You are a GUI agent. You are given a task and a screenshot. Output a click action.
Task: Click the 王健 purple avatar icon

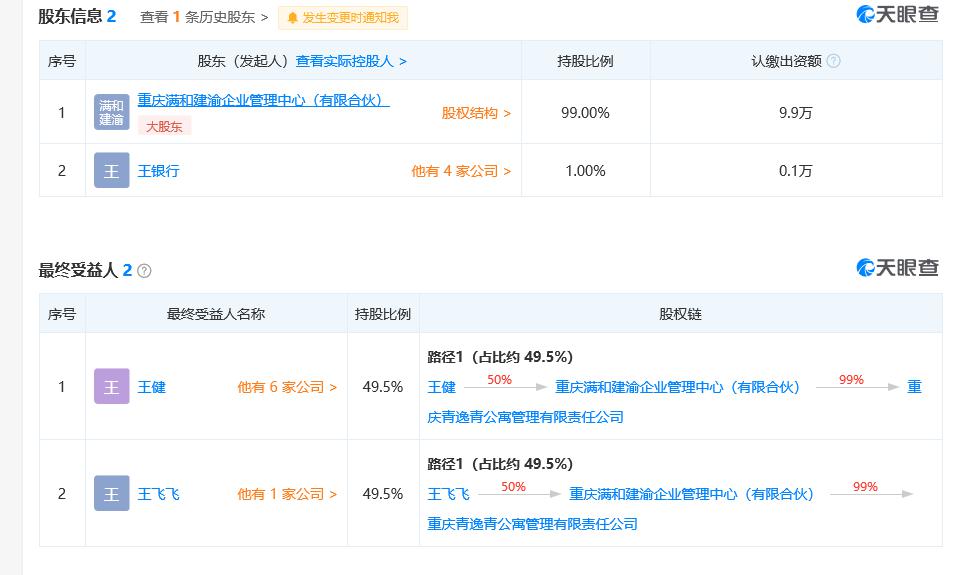[111, 387]
